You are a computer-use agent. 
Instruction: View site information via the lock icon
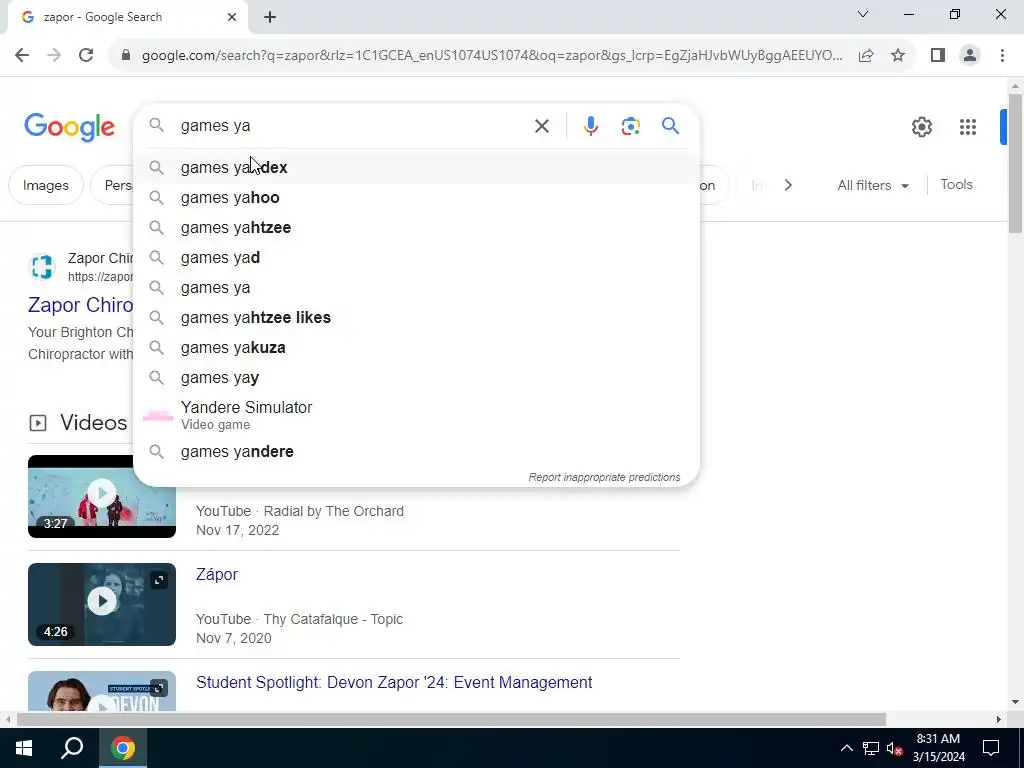(126, 56)
